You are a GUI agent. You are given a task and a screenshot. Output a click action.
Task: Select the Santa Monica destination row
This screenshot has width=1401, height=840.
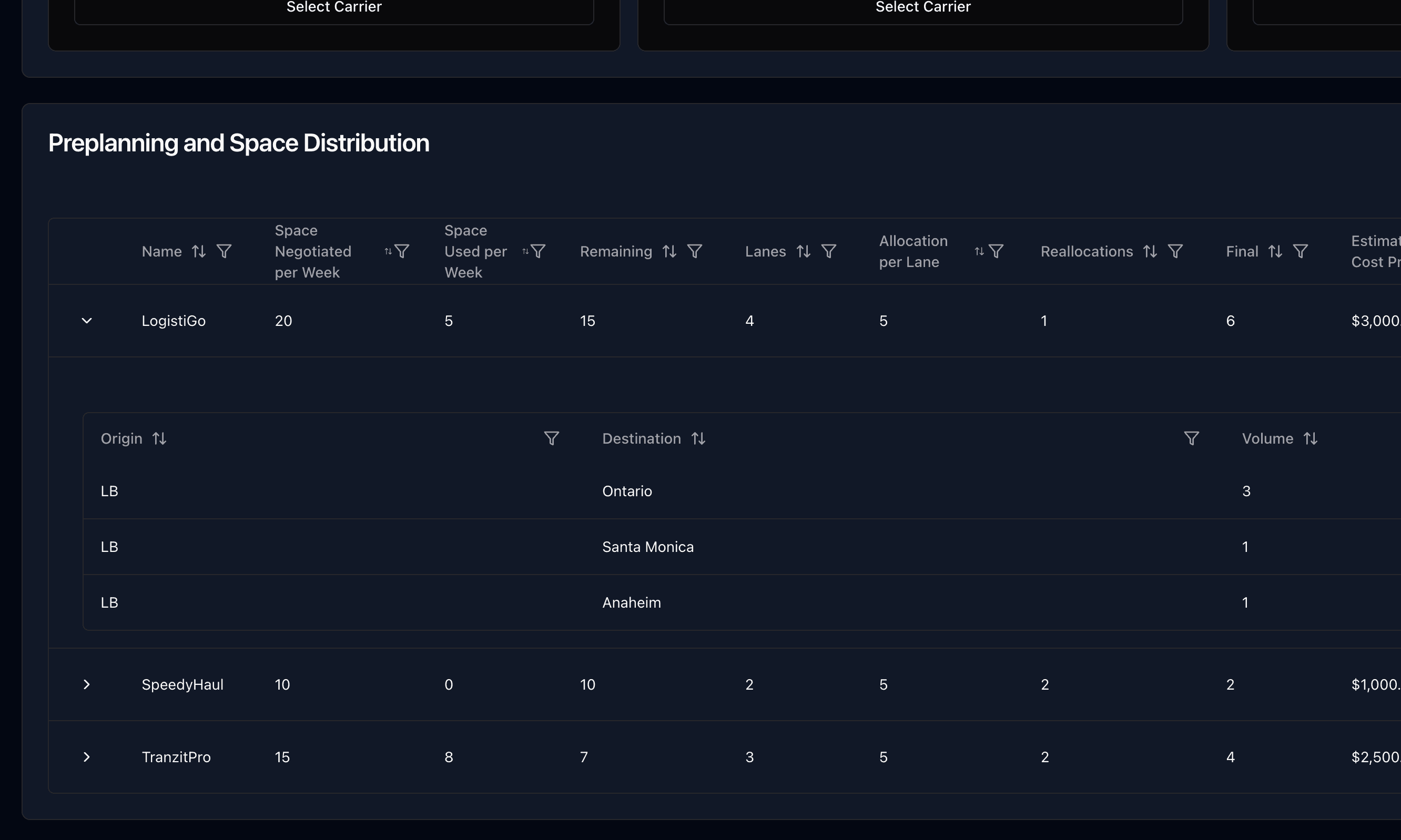[647, 546]
